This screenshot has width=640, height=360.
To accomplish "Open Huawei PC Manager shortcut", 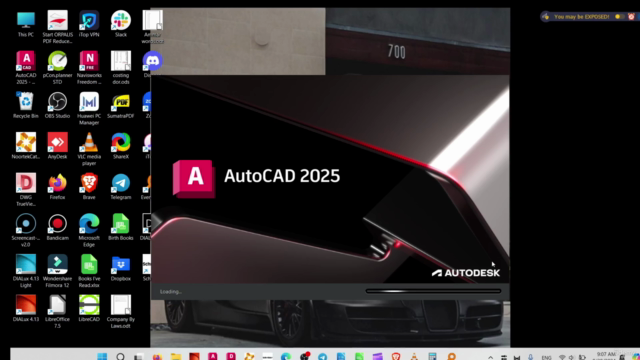I will 89,108.
